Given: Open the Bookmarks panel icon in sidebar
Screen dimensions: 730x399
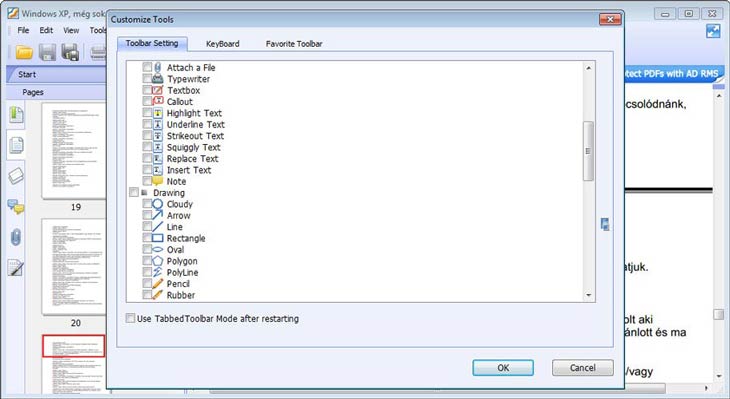Looking at the screenshot, I should [x=16, y=115].
